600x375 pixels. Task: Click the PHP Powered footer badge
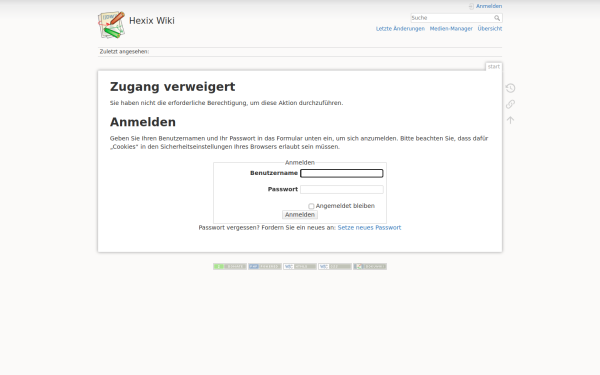coord(265,266)
